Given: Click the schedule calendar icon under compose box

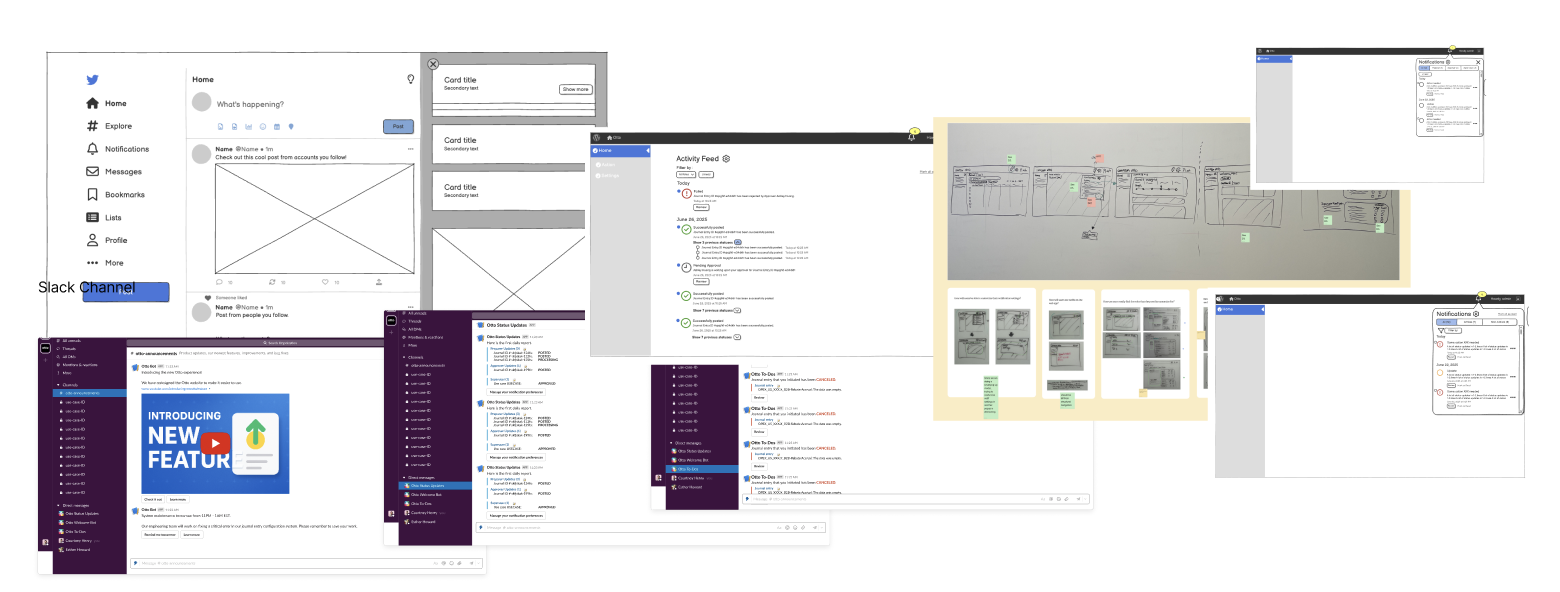Looking at the screenshot, I should [277, 127].
